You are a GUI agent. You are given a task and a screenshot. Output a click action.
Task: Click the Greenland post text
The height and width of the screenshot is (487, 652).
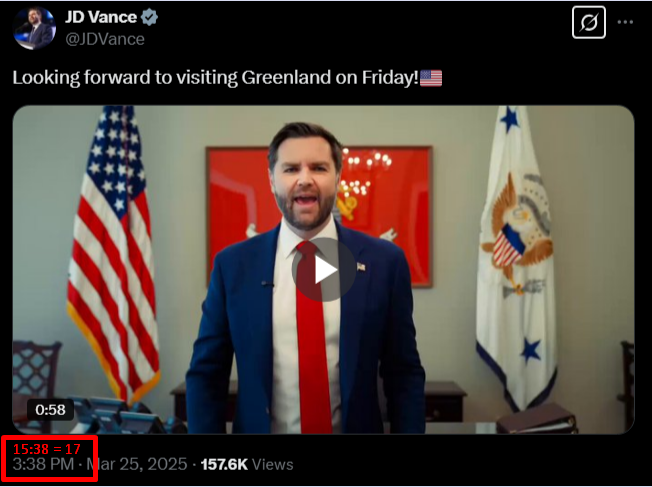(215, 78)
